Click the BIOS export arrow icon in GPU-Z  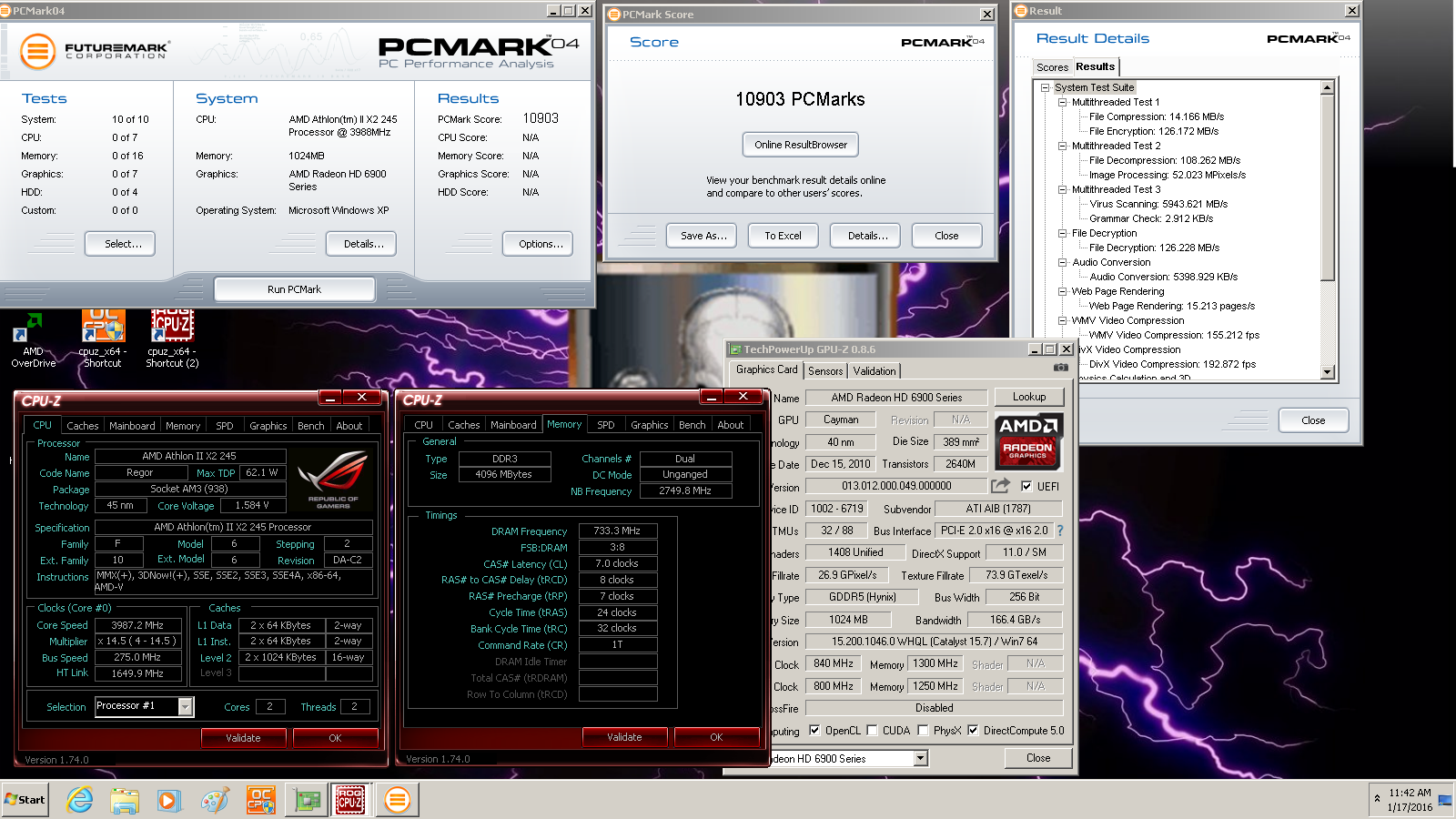[x=1001, y=486]
